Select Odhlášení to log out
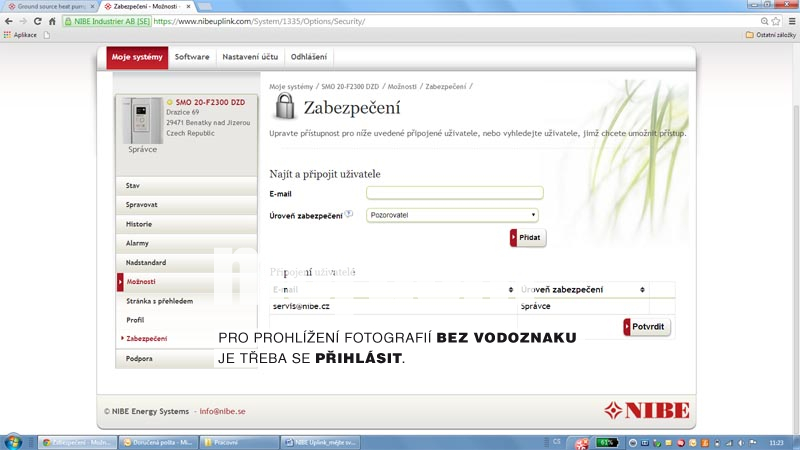800x450 pixels. tap(309, 57)
